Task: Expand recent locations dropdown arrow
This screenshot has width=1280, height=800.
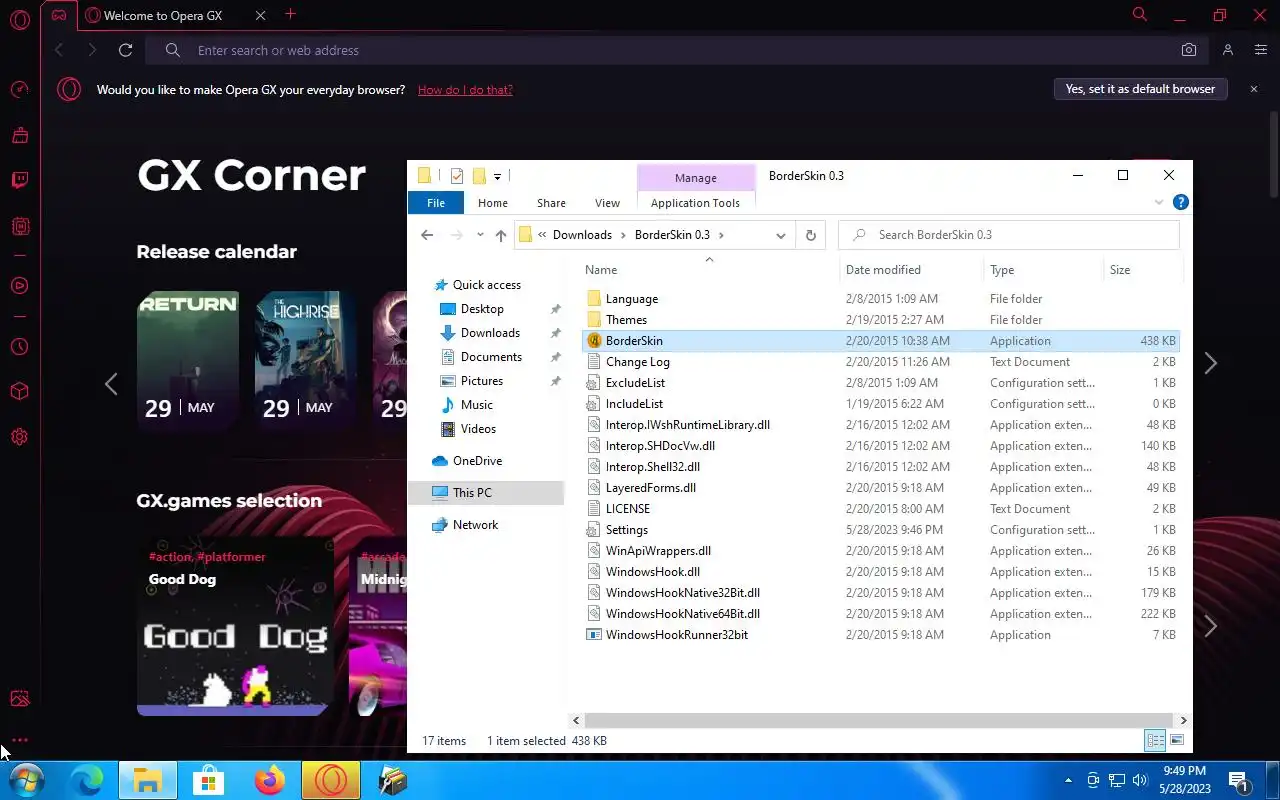Action: coord(480,235)
